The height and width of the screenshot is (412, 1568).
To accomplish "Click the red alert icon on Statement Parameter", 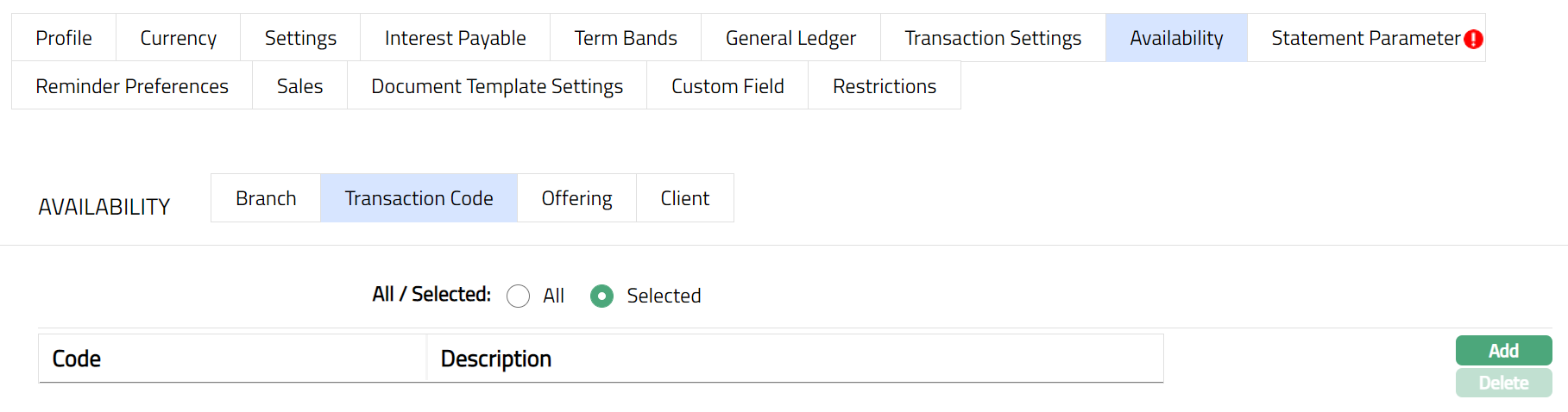I will [1473, 39].
